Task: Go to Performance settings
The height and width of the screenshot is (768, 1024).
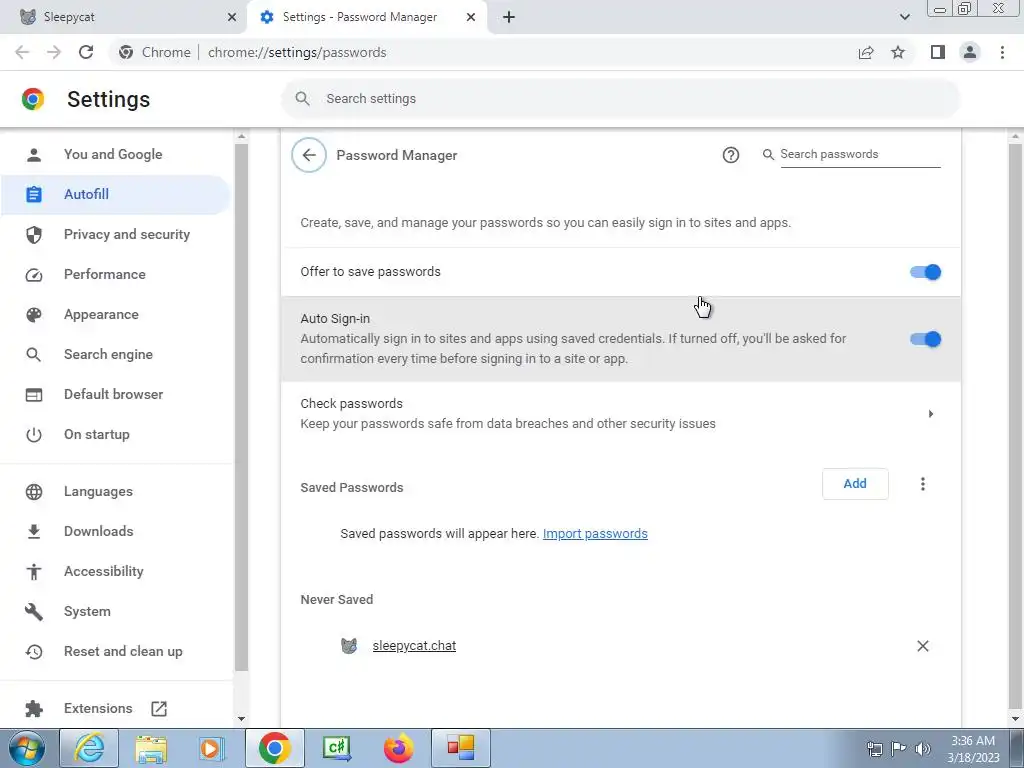Action: coord(116,274)
